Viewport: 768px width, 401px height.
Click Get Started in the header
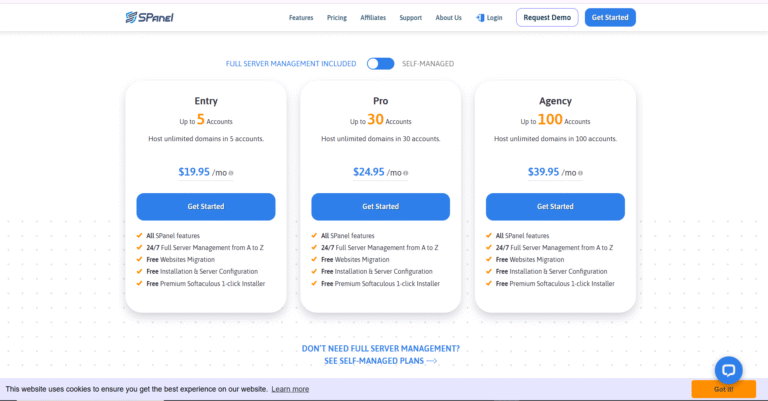click(x=610, y=18)
